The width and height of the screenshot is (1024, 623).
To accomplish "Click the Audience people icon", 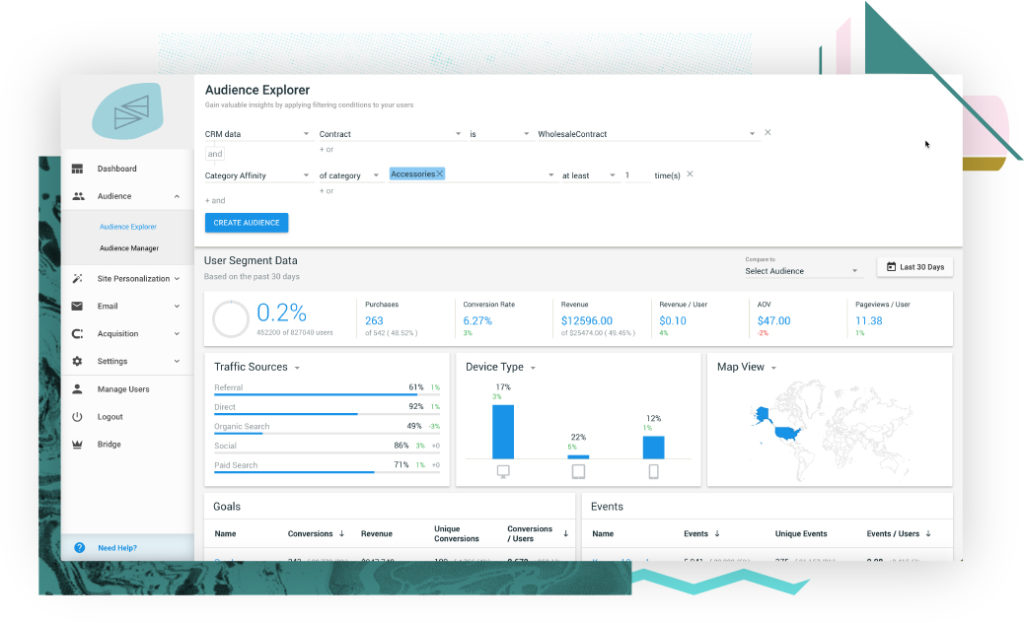I will (x=78, y=197).
